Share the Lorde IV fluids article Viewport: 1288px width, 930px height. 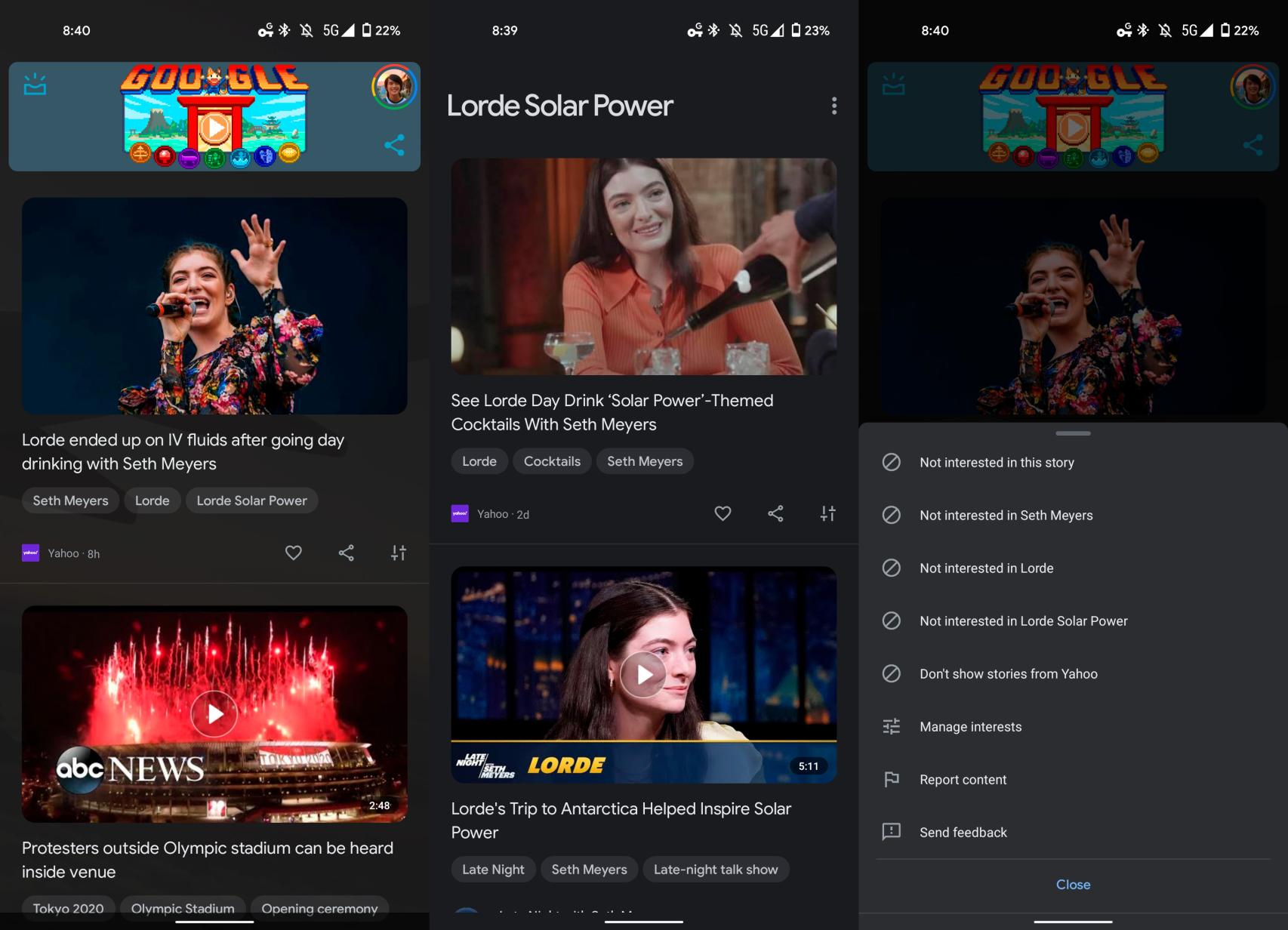point(346,553)
